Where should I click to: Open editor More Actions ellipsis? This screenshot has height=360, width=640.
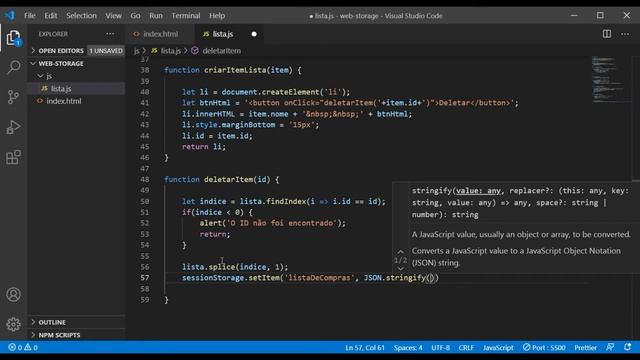(625, 34)
